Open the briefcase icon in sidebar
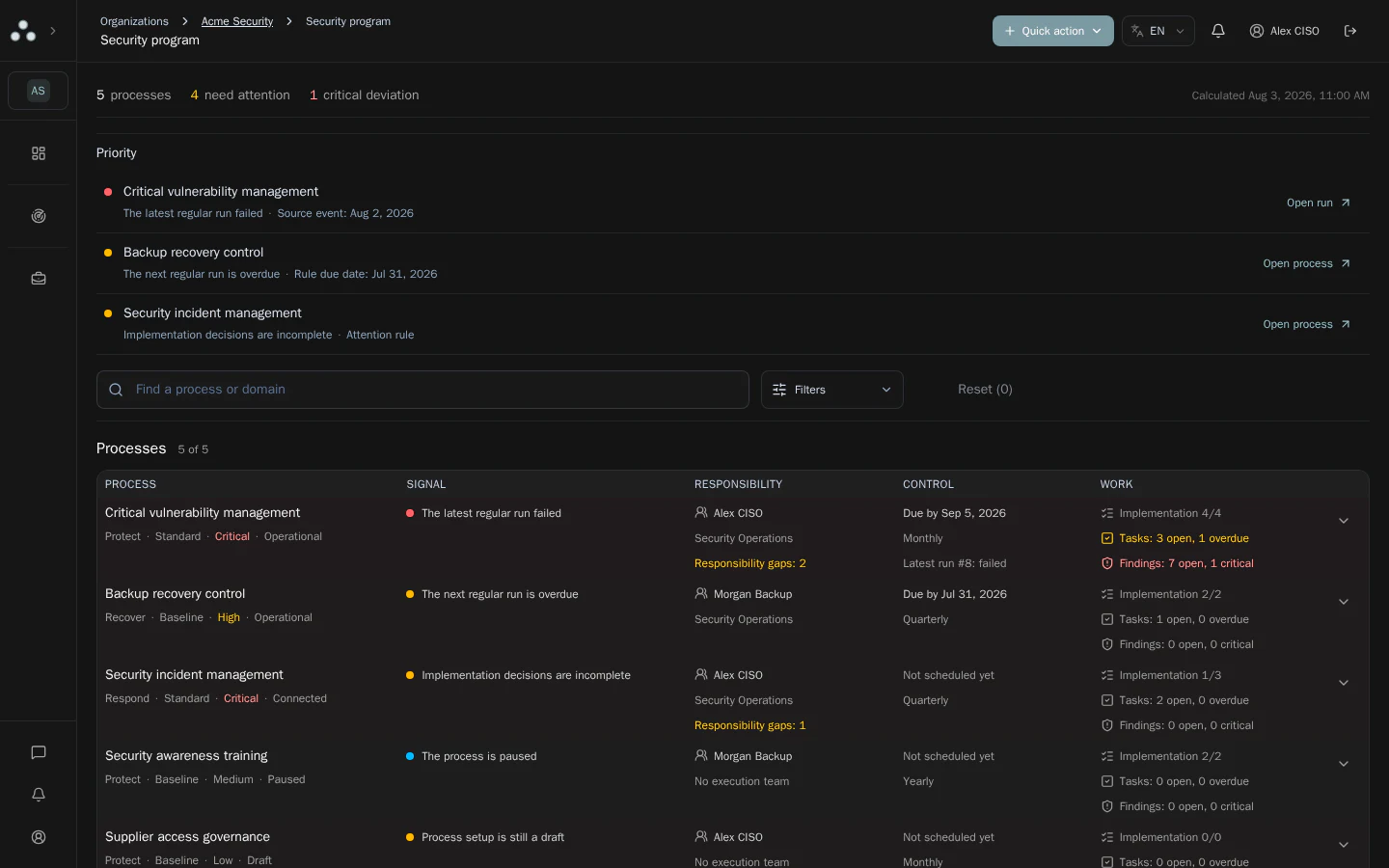The image size is (1389, 868). [39, 279]
